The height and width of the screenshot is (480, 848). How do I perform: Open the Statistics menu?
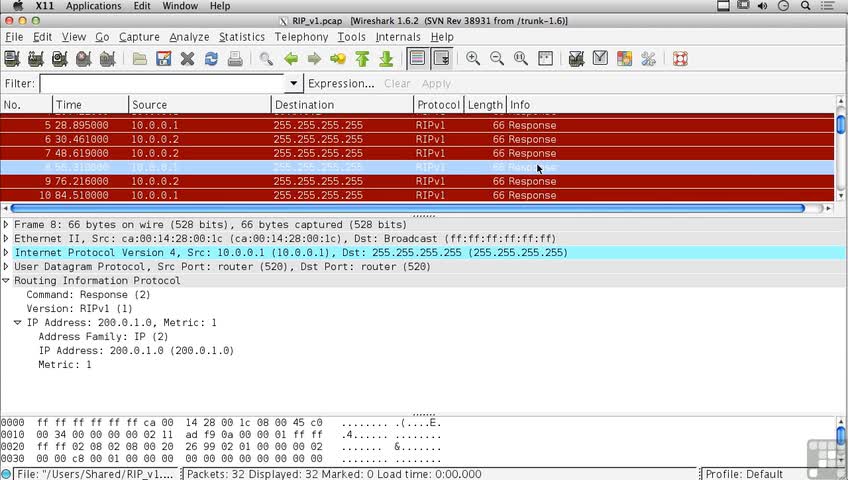[x=242, y=37]
